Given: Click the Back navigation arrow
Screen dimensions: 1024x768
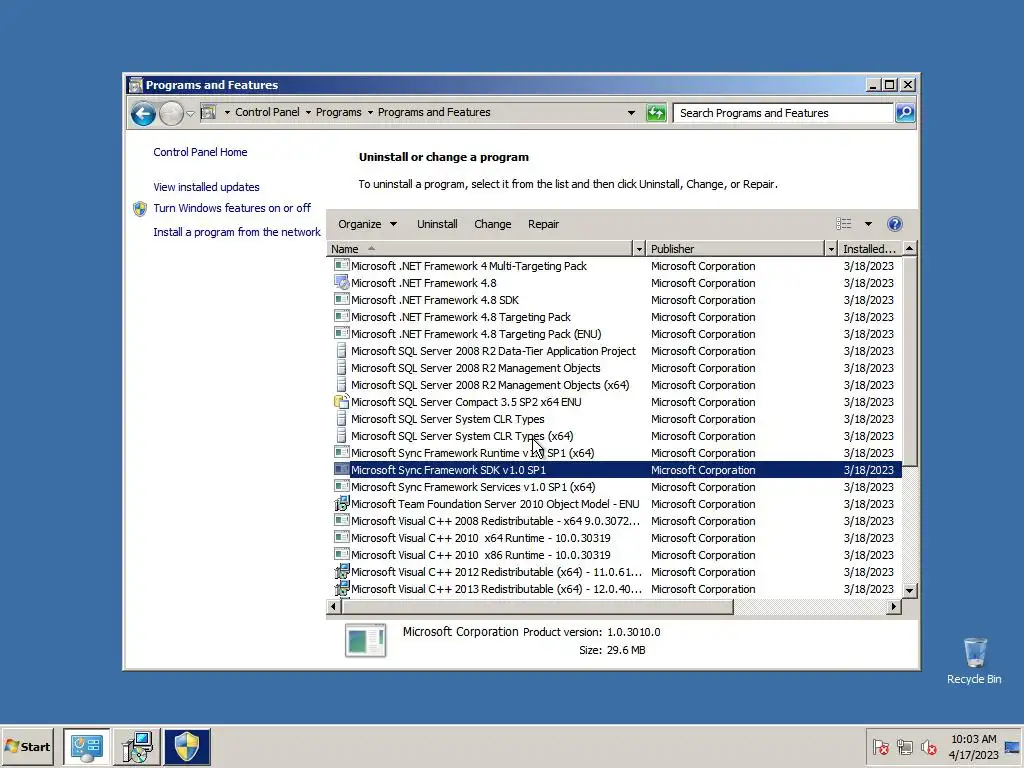Looking at the screenshot, I should click(143, 114).
